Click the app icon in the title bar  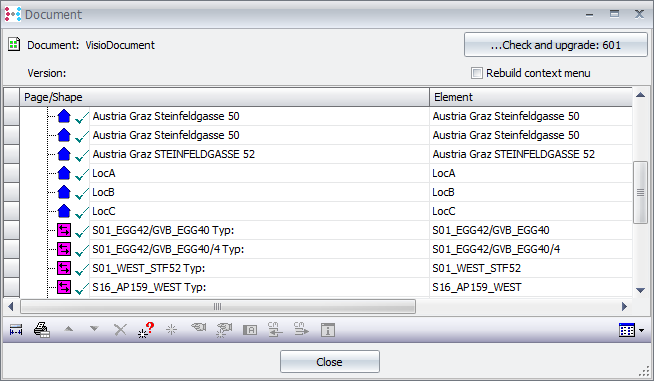coord(13,14)
